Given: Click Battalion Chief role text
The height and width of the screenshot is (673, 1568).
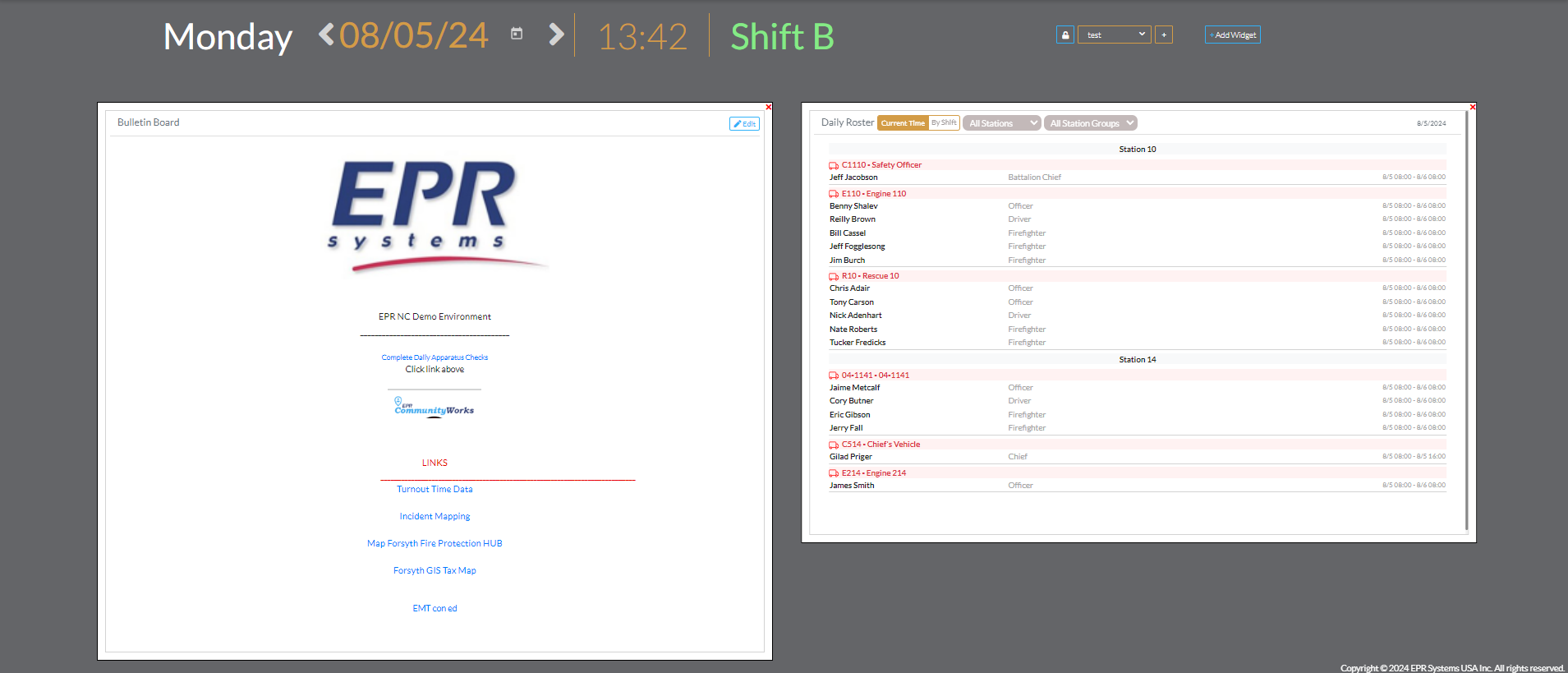Looking at the screenshot, I should coord(1035,177).
